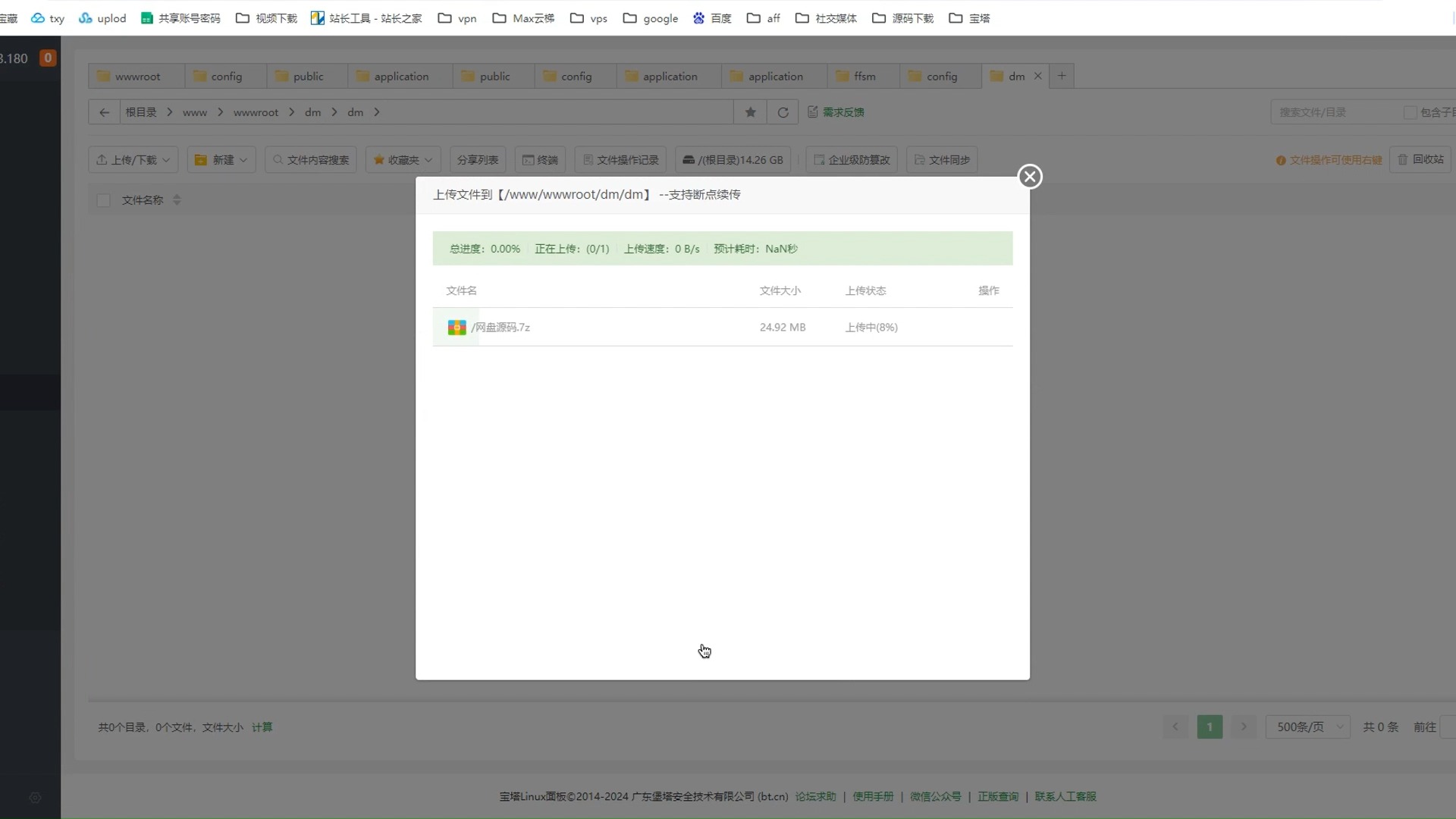Expand chevron after last dm breadcrumb

377,112
